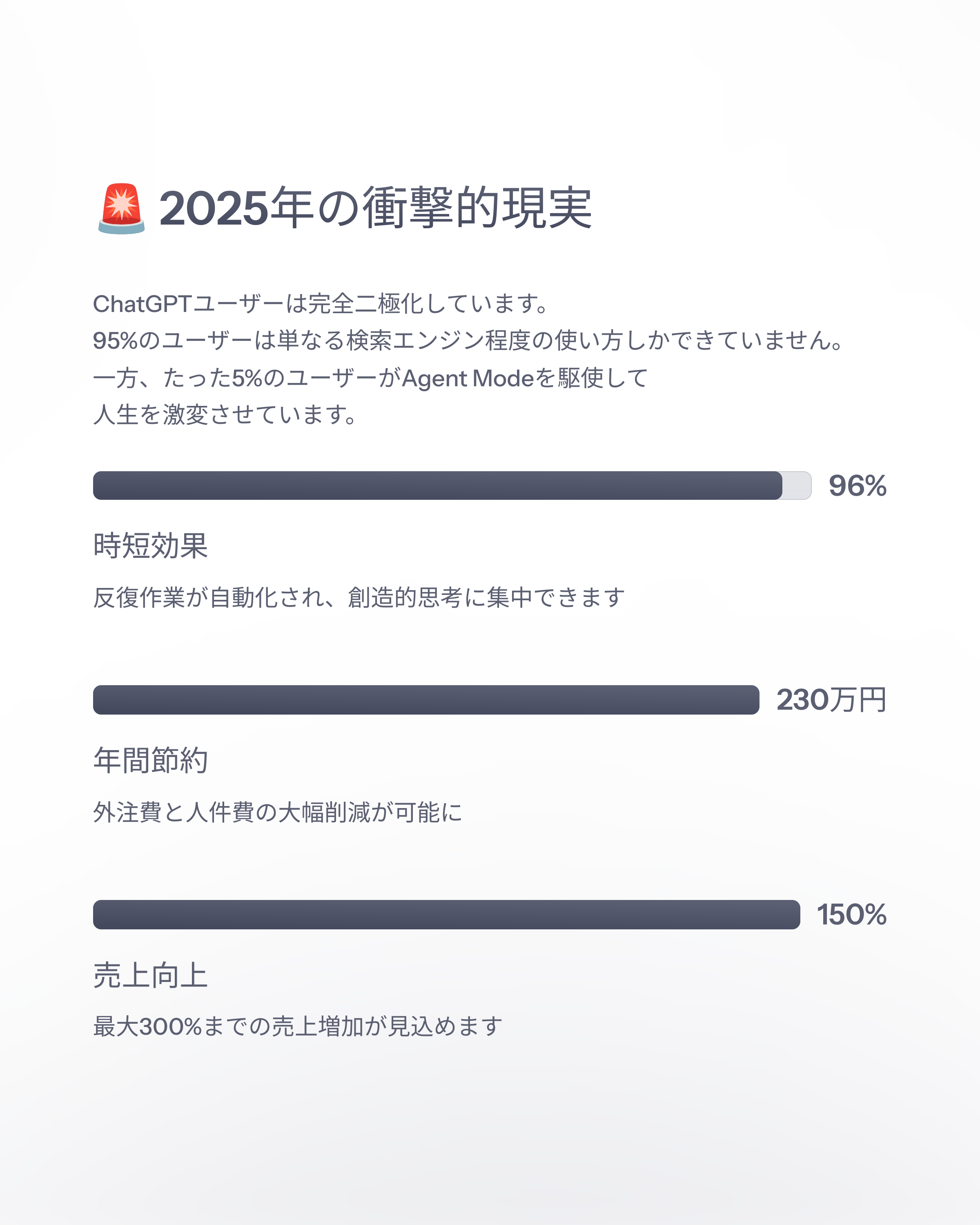Click the 96% progress bar
This screenshot has height=1225, width=980.
click(452, 485)
